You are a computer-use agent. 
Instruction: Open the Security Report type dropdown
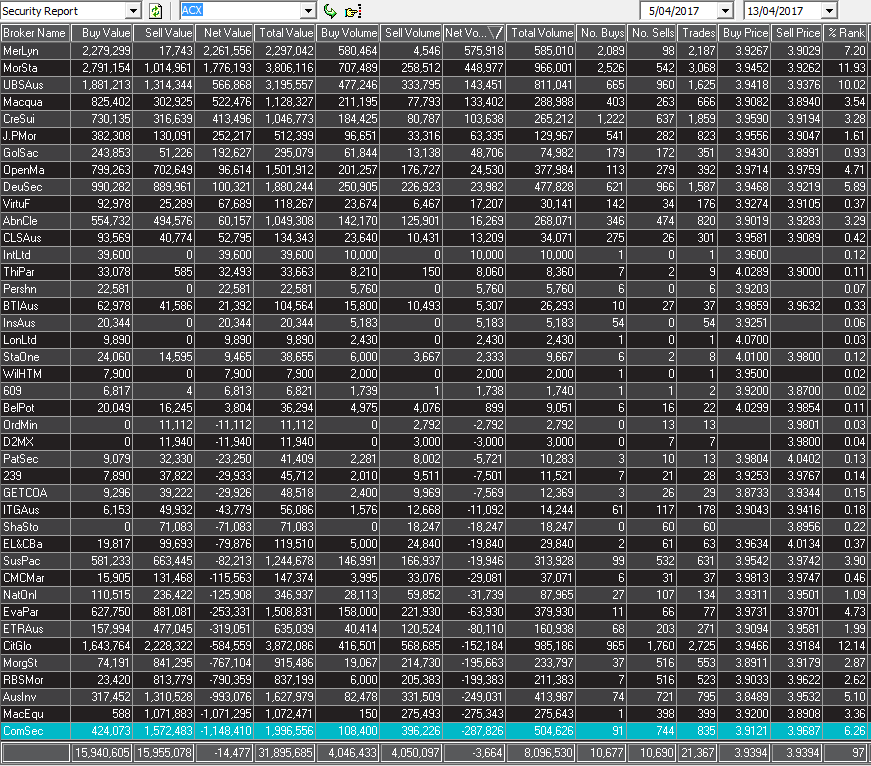(133, 11)
